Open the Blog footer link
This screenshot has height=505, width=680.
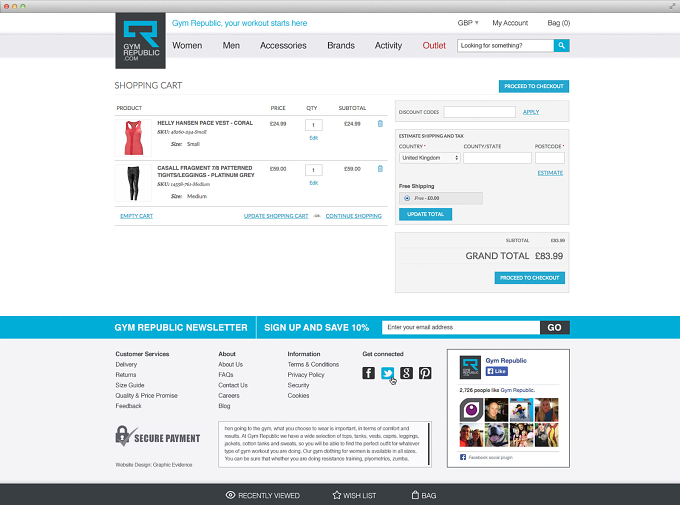(224, 406)
